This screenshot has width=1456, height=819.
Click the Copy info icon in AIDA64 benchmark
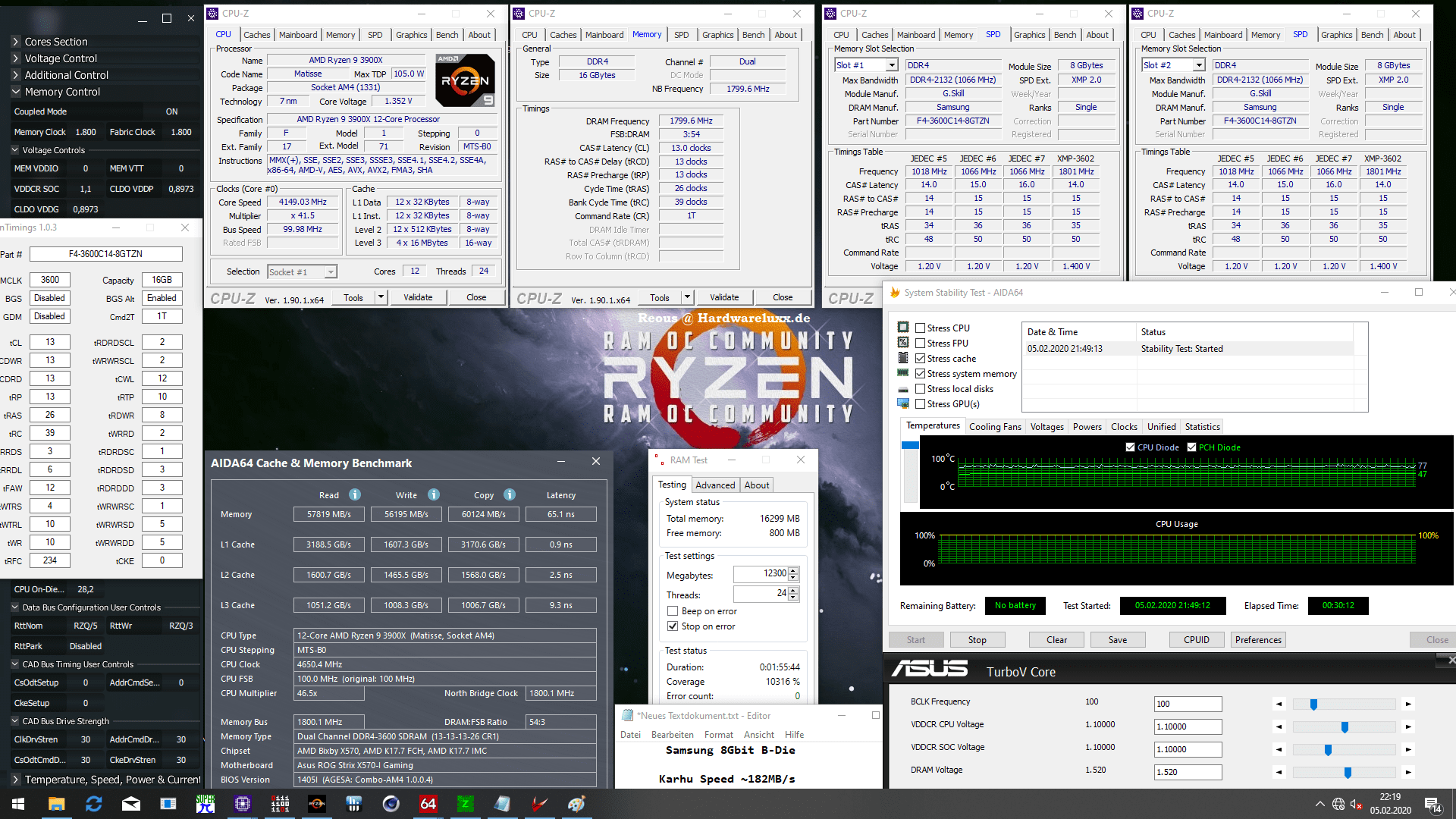click(510, 494)
